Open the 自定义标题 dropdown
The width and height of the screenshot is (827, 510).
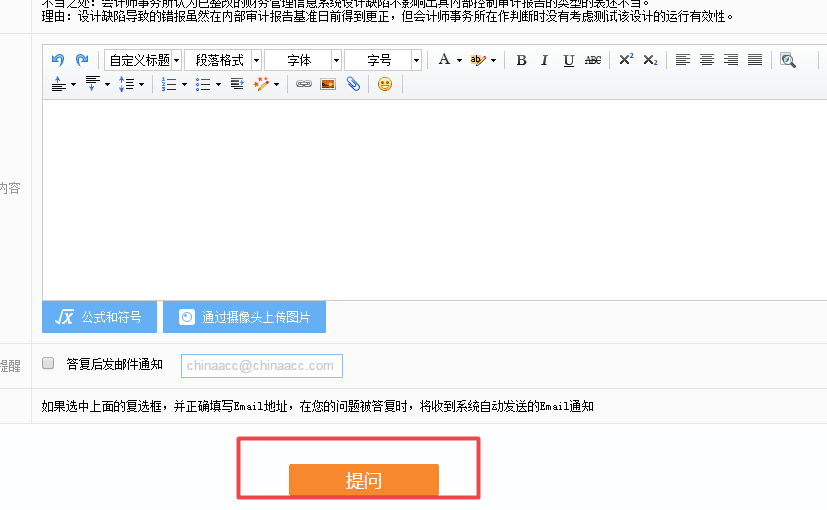tap(143, 60)
